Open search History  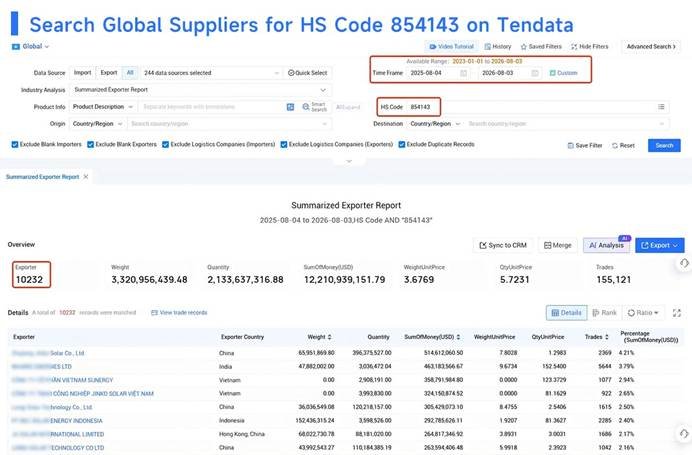click(x=497, y=46)
